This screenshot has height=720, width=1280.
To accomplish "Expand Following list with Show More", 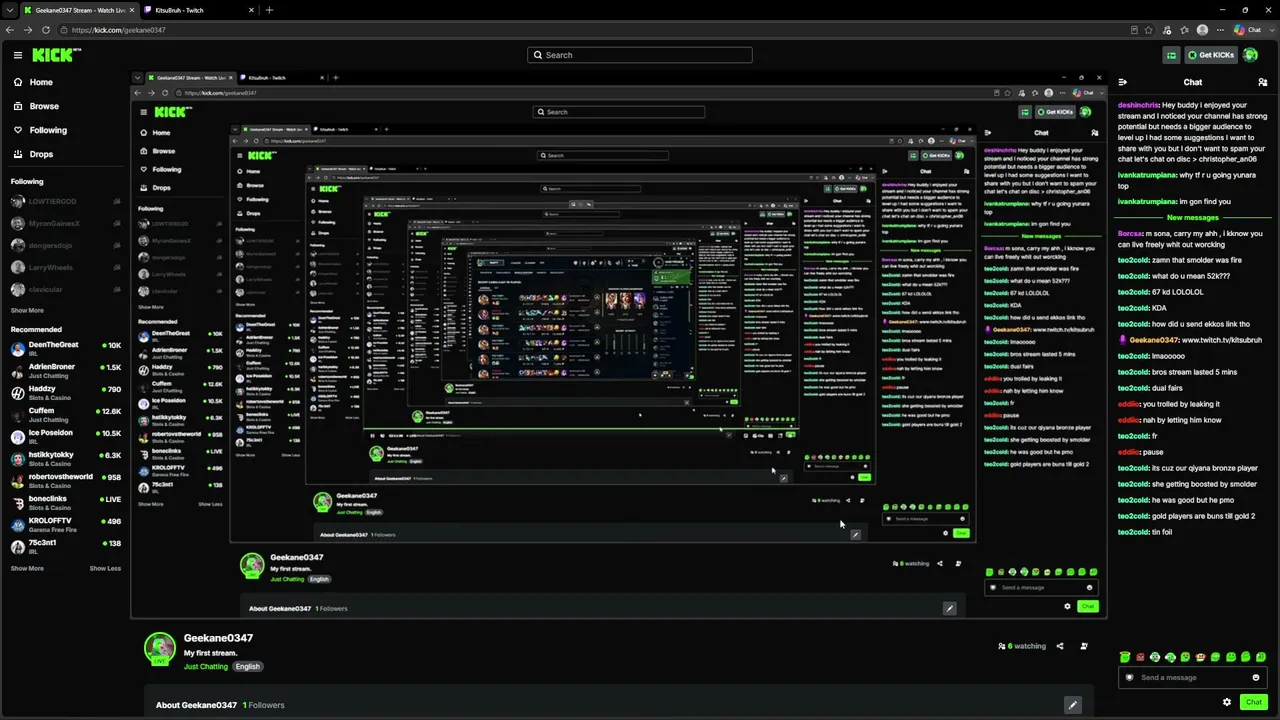I will click(27, 310).
